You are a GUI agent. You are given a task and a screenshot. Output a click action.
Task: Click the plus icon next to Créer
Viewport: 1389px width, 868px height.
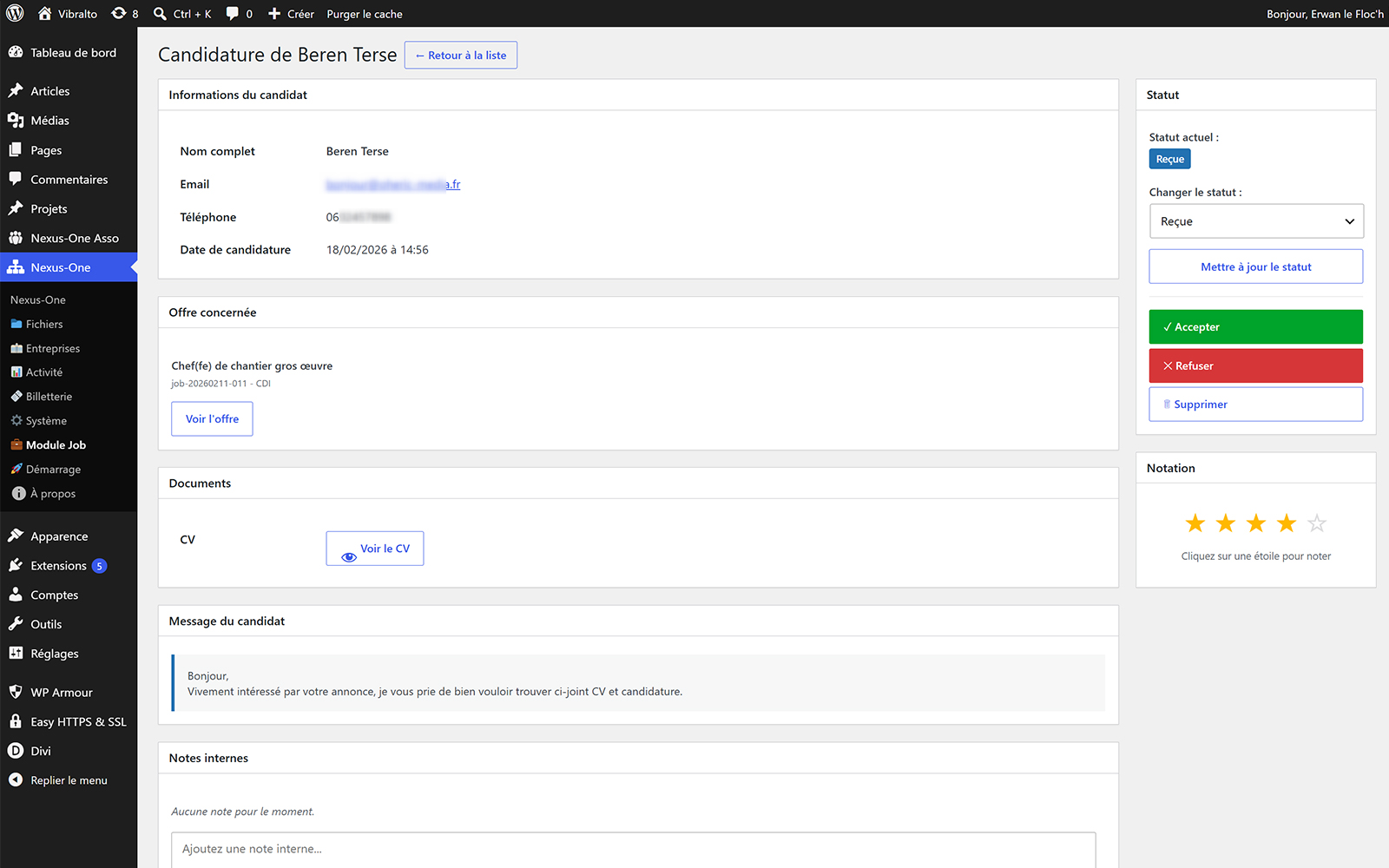pos(274,14)
